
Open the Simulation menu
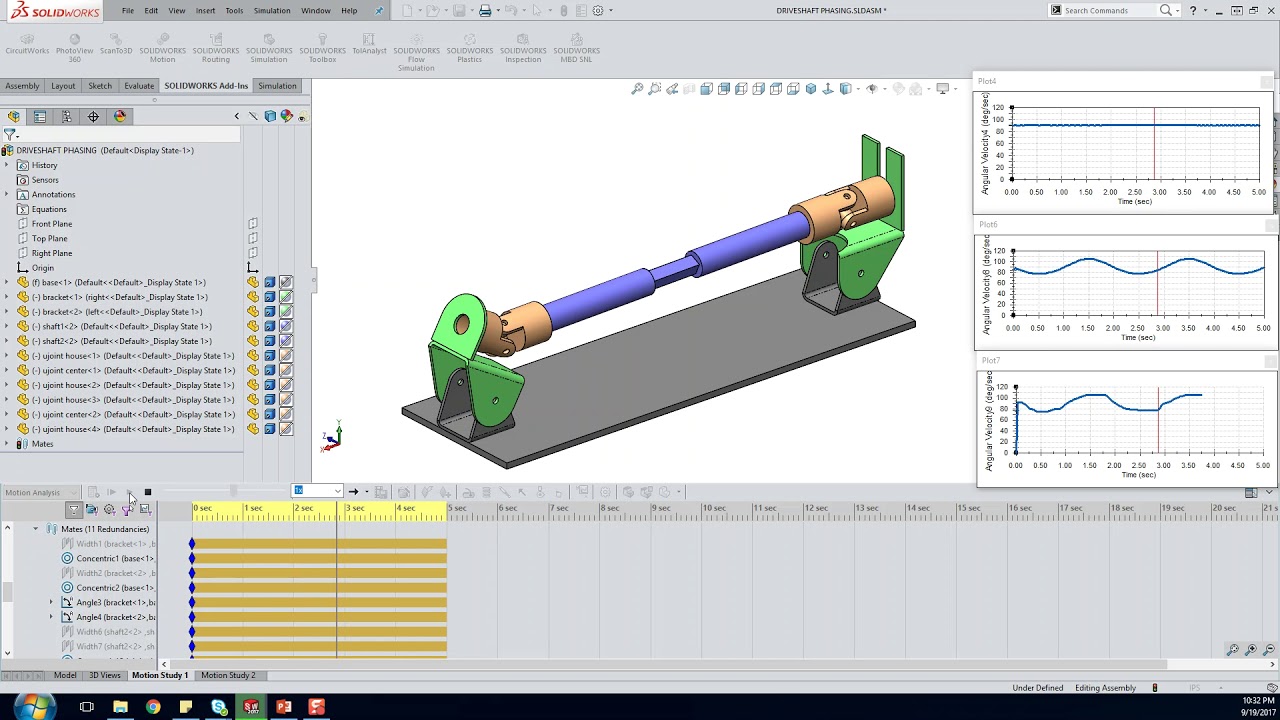coord(271,10)
